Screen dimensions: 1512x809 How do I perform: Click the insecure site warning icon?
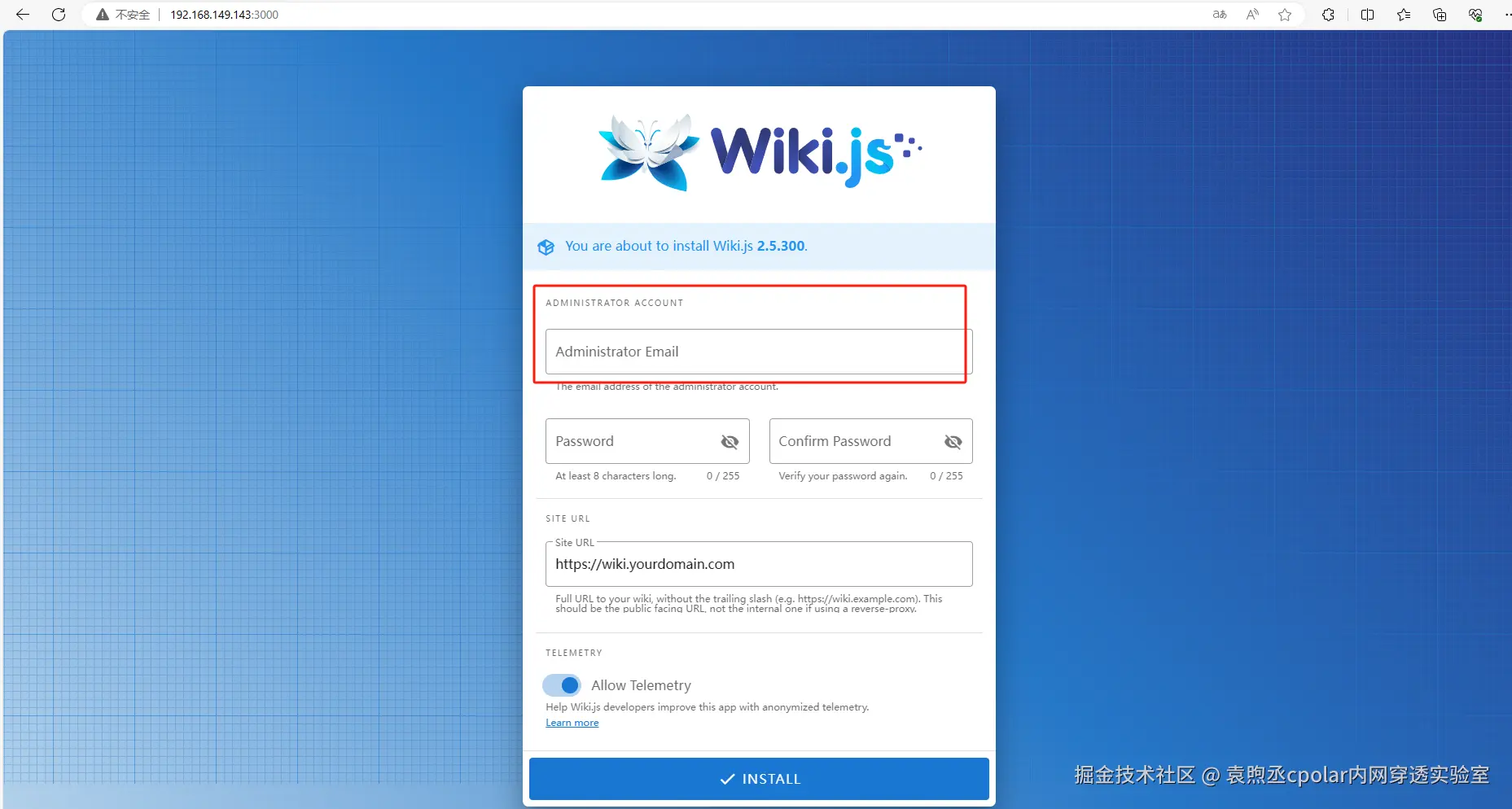coord(103,15)
